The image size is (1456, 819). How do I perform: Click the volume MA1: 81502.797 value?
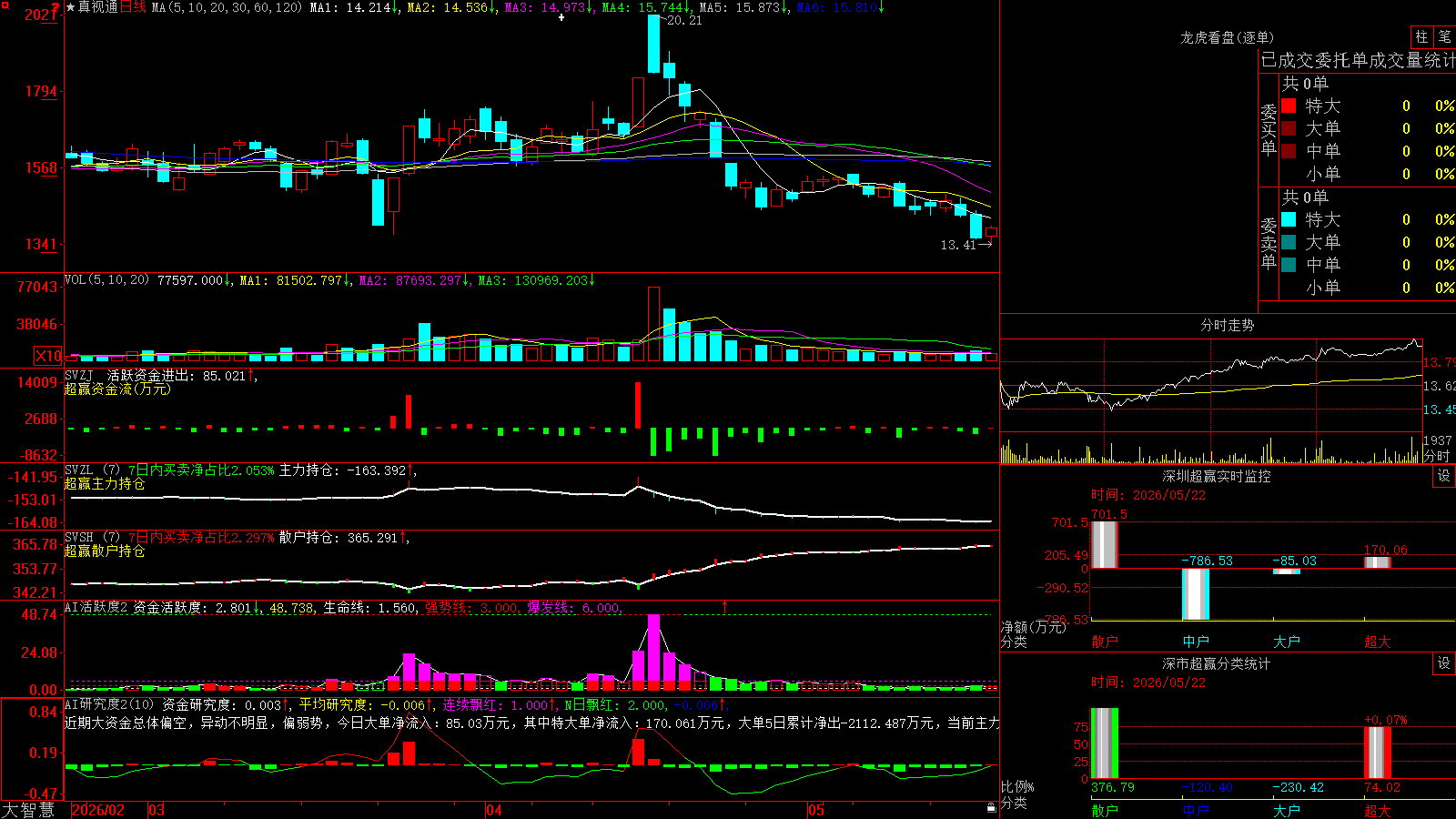pos(295,280)
